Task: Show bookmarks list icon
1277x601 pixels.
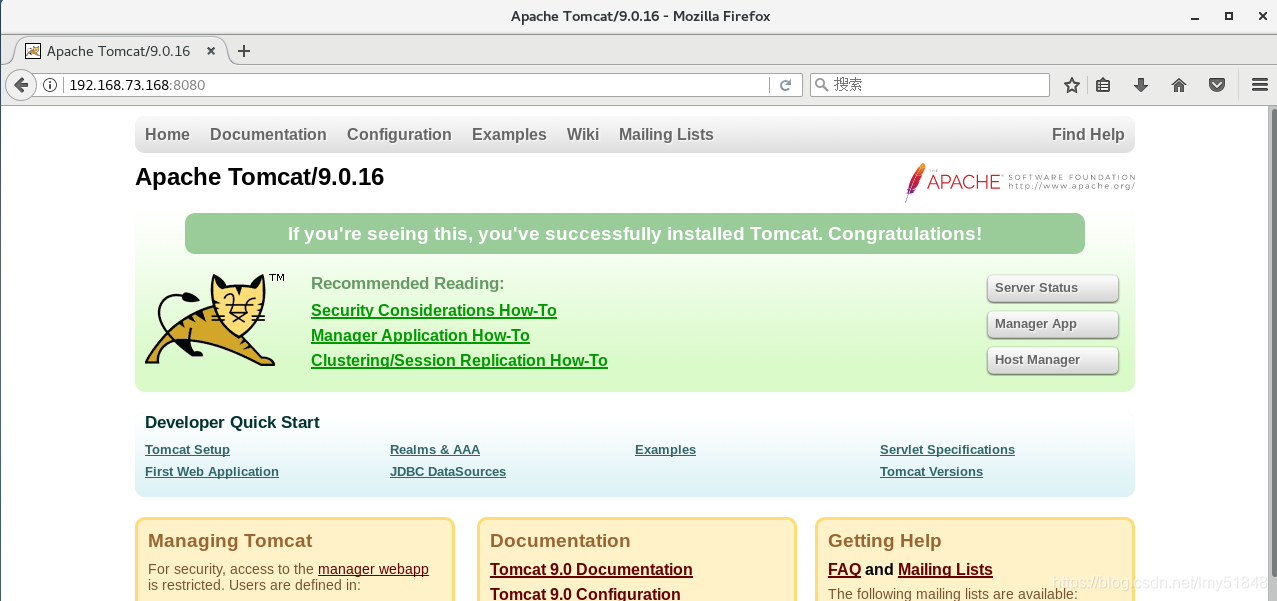Action: (1103, 85)
